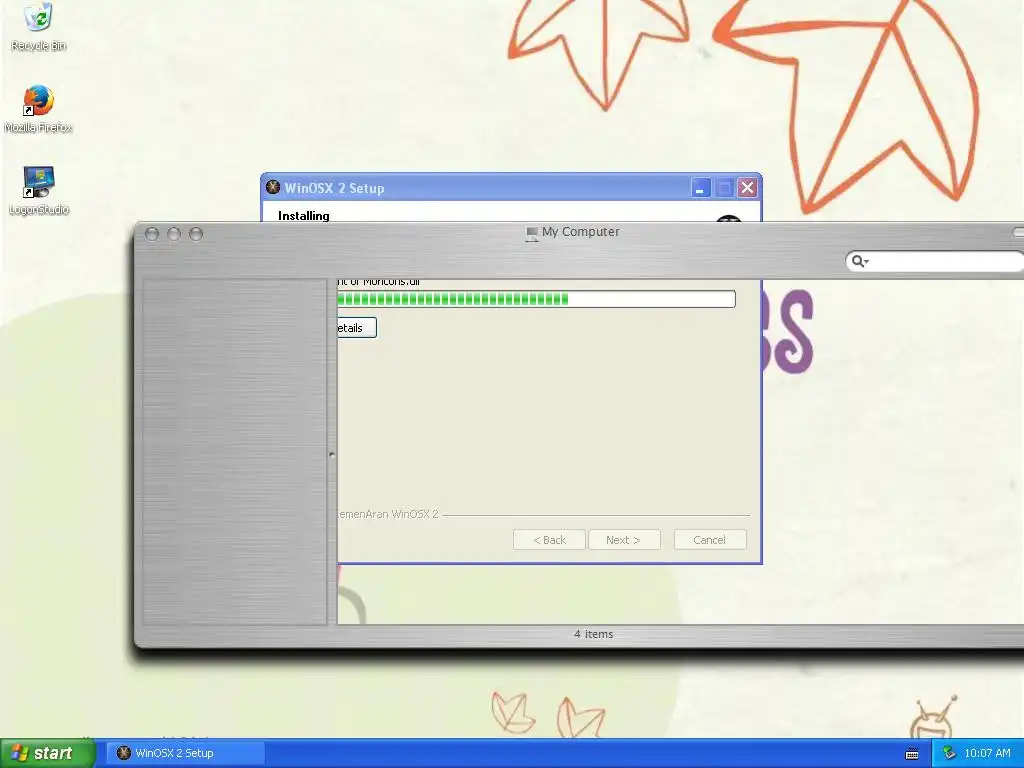Screen dimensions: 1024x768
Task: Click the keyboard icon in system tray
Action: [912, 754]
